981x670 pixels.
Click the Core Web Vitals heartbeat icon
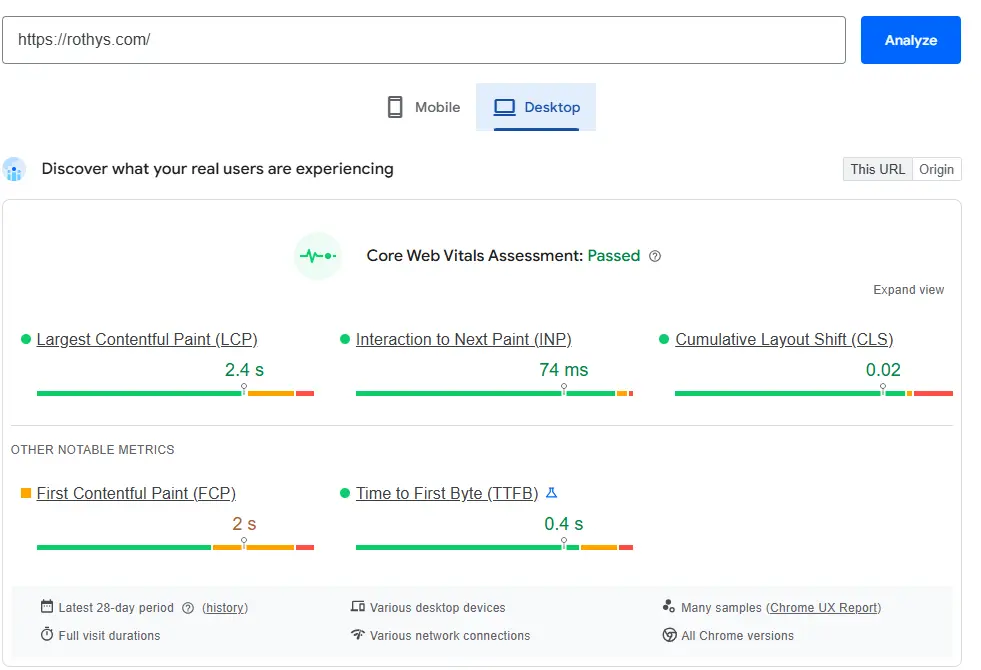click(x=317, y=255)
